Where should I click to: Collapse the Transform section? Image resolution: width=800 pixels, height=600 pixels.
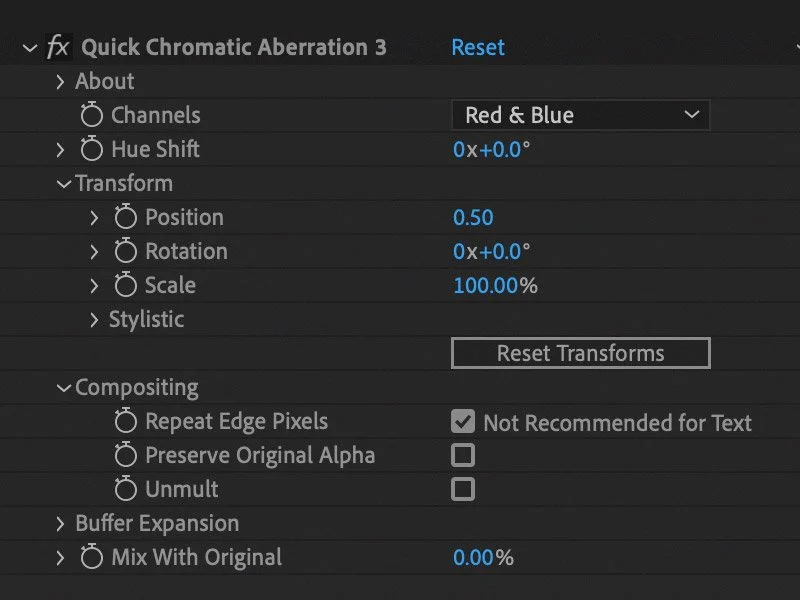63,183
